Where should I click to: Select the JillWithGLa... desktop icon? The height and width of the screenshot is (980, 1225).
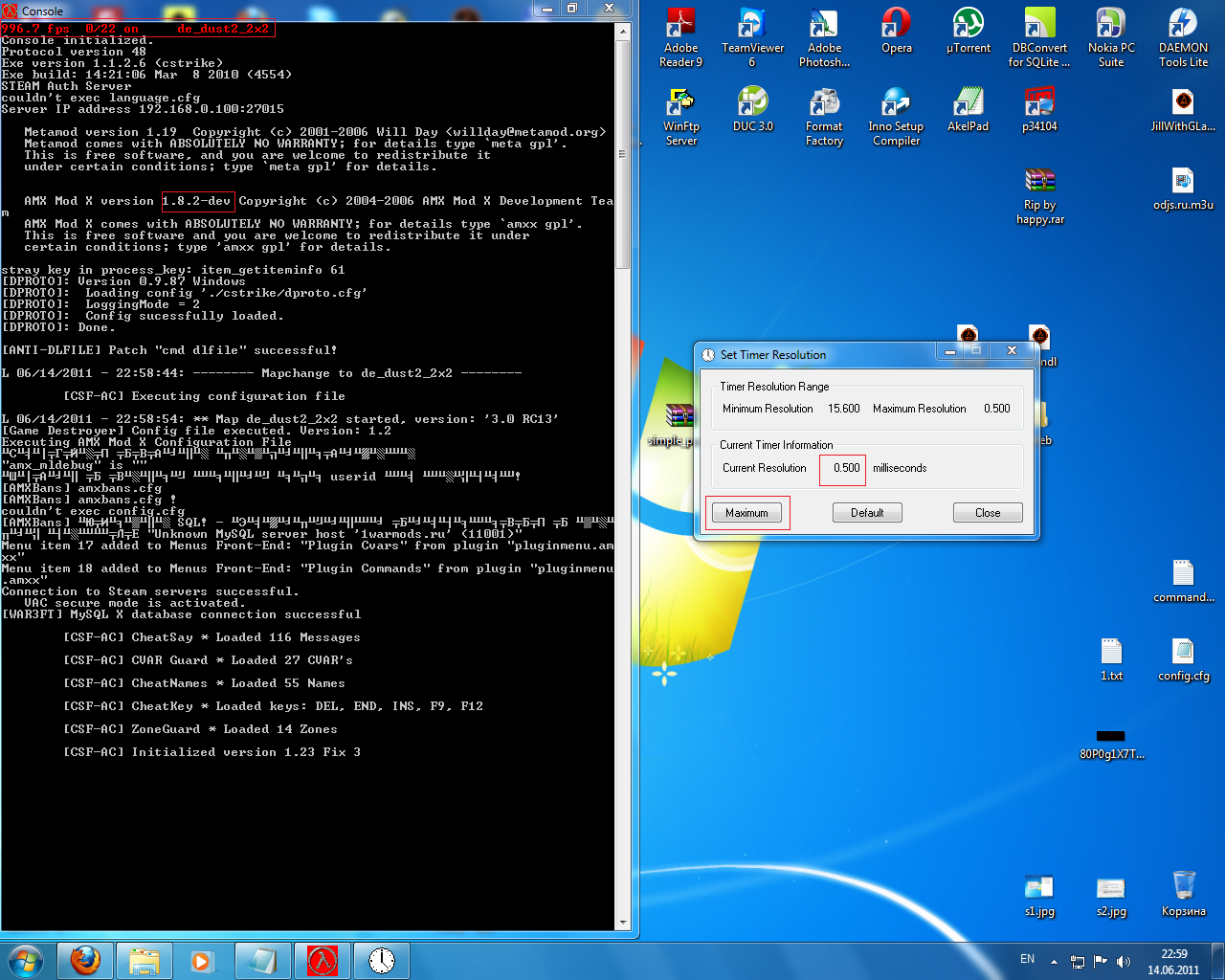coord(1183,110)
